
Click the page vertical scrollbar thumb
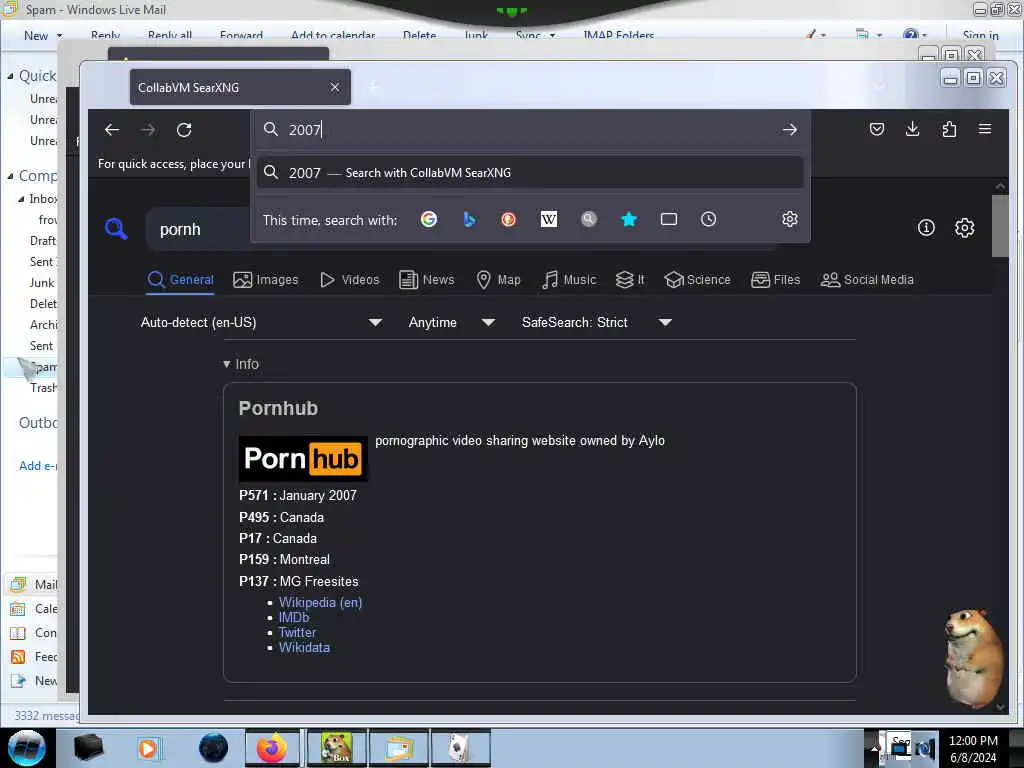(x=1000, y=226)
